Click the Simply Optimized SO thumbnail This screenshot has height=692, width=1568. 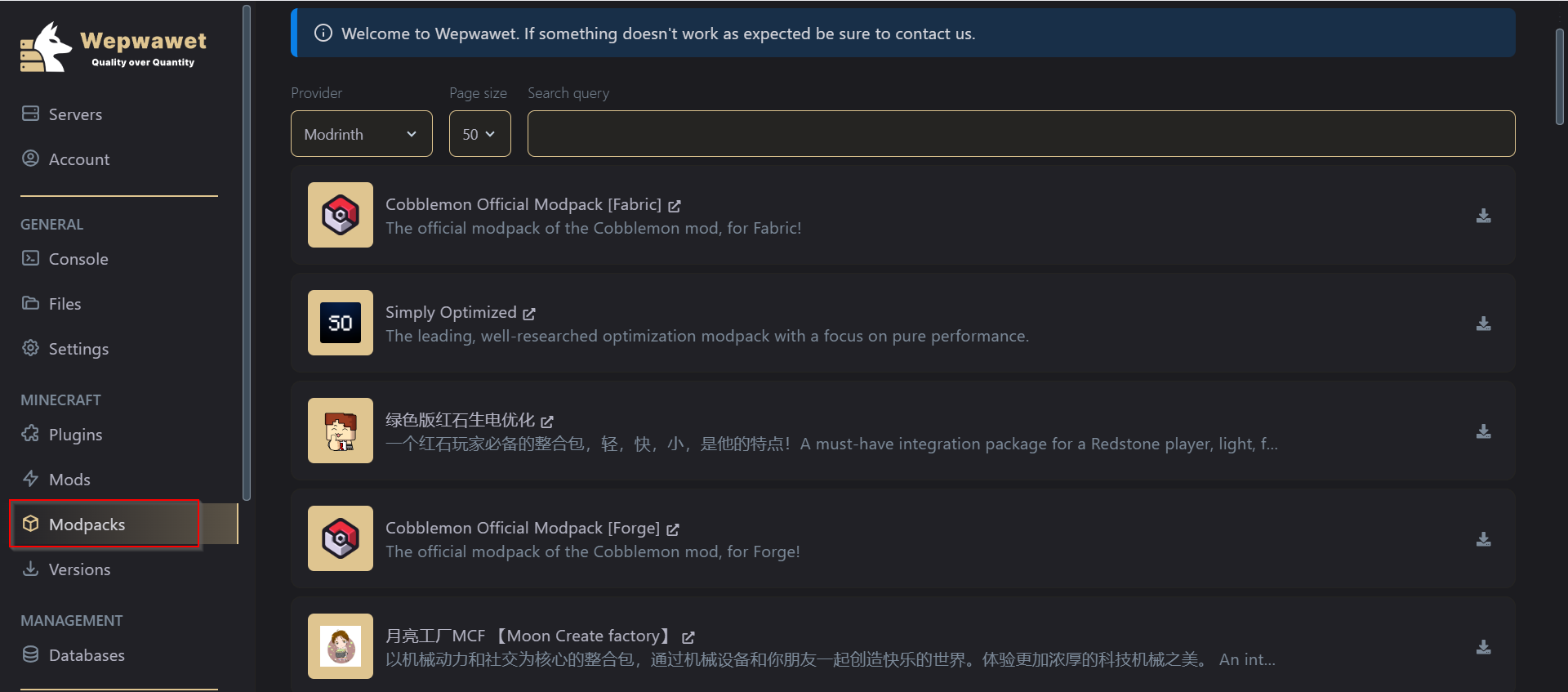point(341,323)
